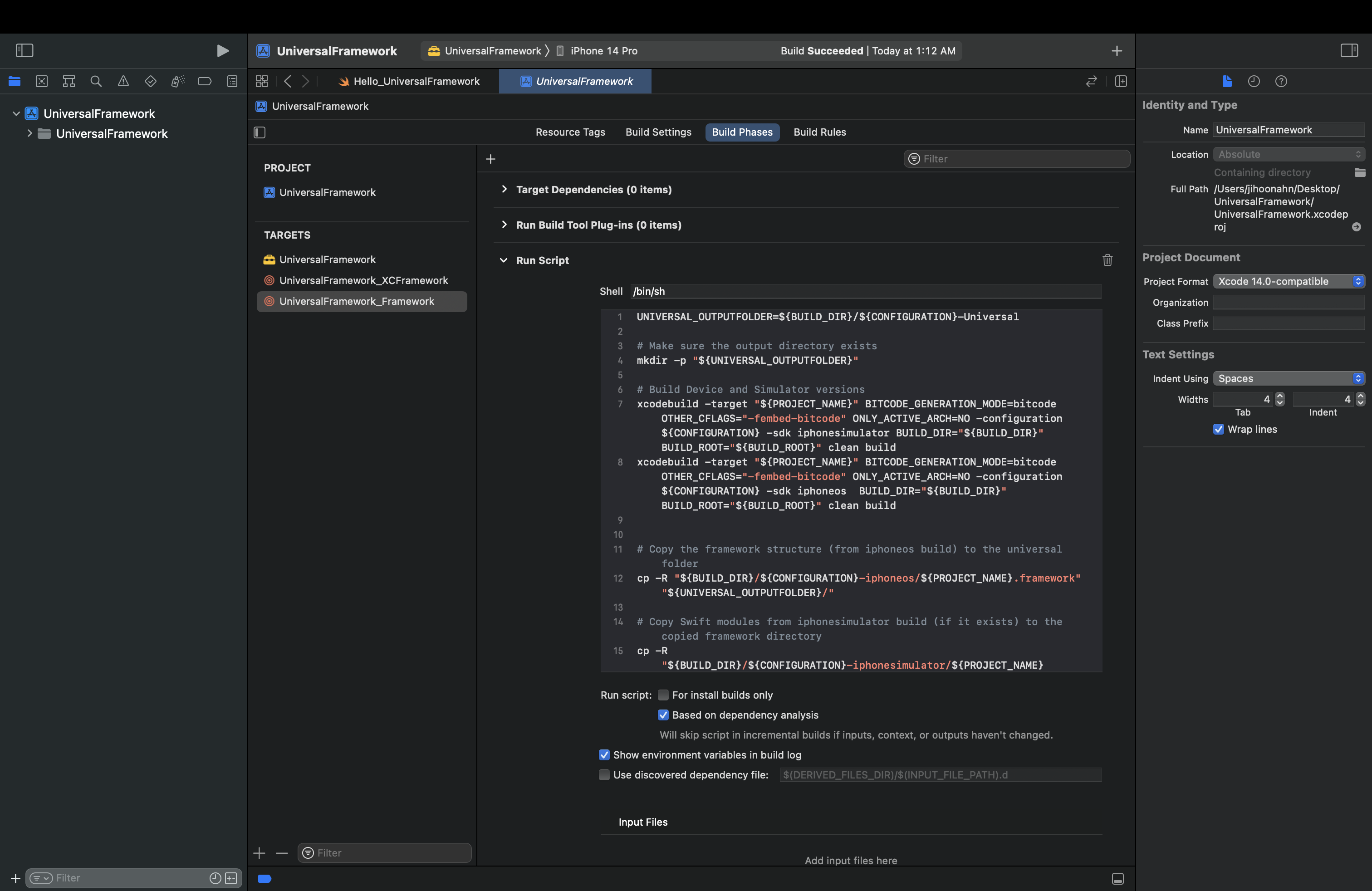Remove the selected target with minus
Screen dimensions: 1372x891
[282, 853]
